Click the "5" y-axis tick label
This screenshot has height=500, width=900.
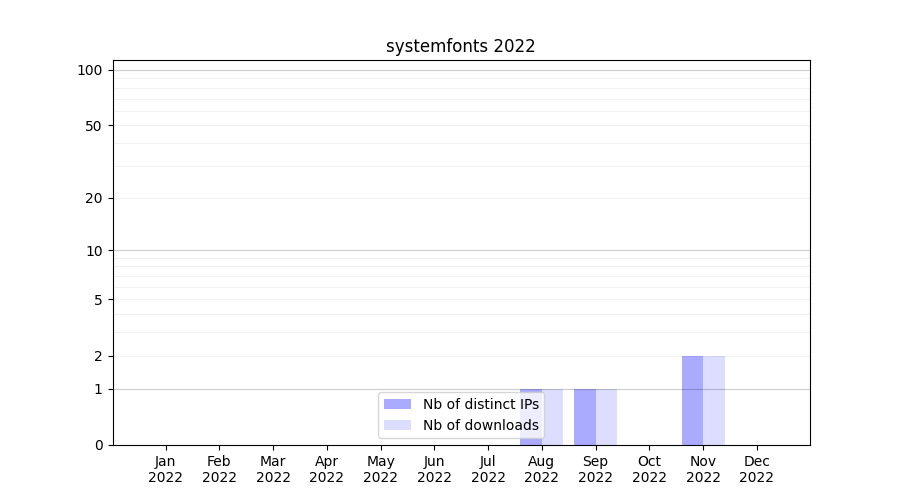click(98, 300)
